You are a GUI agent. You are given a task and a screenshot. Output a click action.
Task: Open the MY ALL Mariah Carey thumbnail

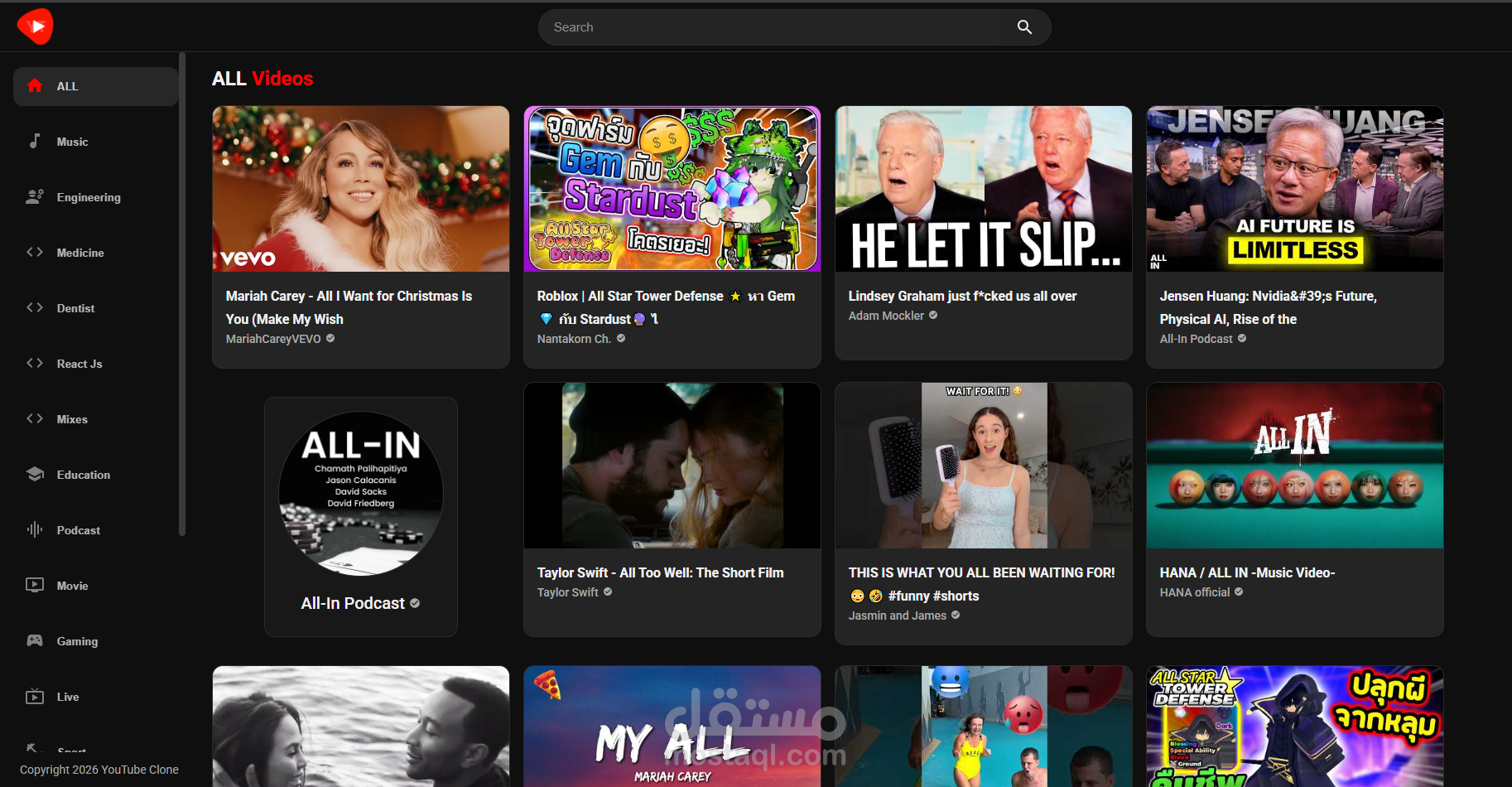click(x=672, y=727)
